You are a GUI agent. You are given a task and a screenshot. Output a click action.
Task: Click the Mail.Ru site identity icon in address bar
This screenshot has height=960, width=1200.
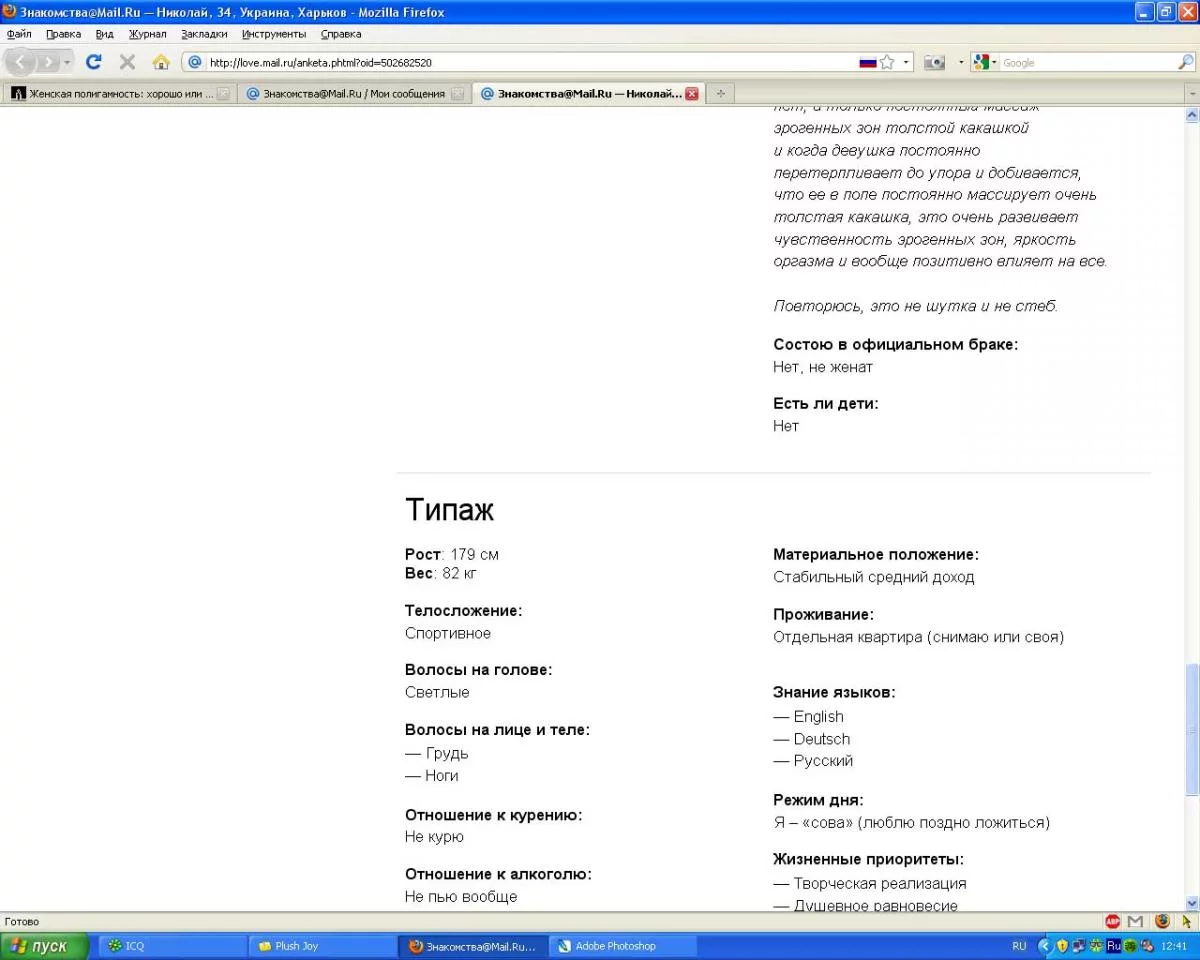195,62
